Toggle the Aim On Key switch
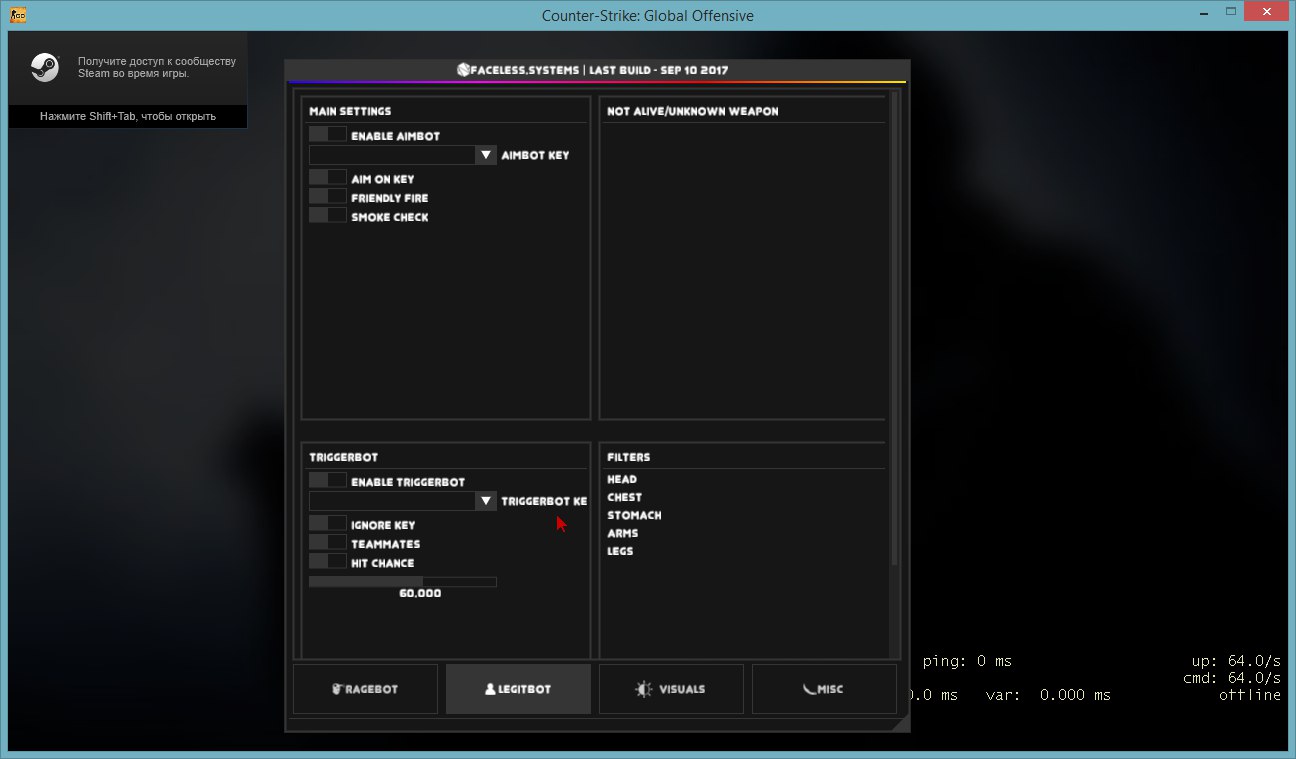The width and height of the screenshot is (1296, 759). point(327,178)
